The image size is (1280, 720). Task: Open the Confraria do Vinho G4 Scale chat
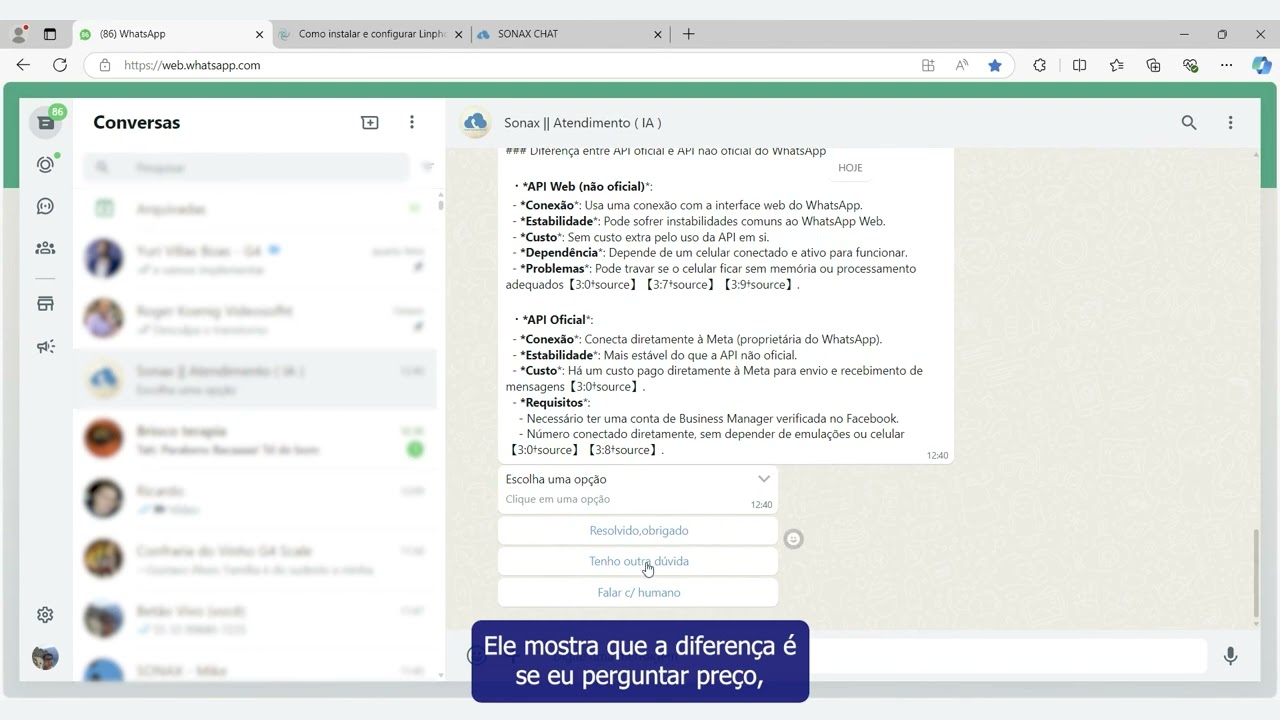tap(255, 560)
